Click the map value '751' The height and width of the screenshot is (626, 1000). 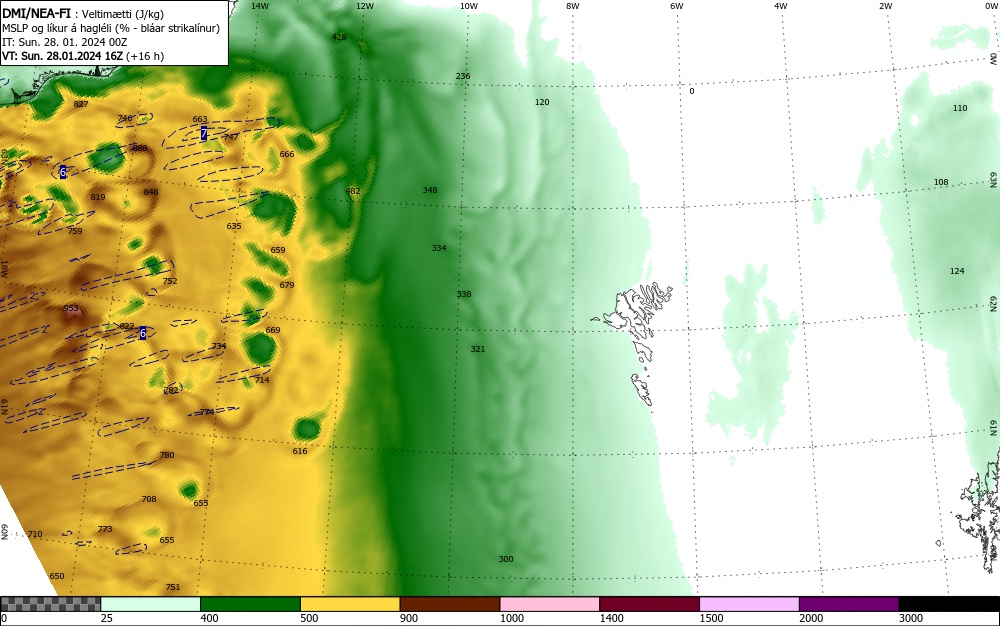pos(173,587)
